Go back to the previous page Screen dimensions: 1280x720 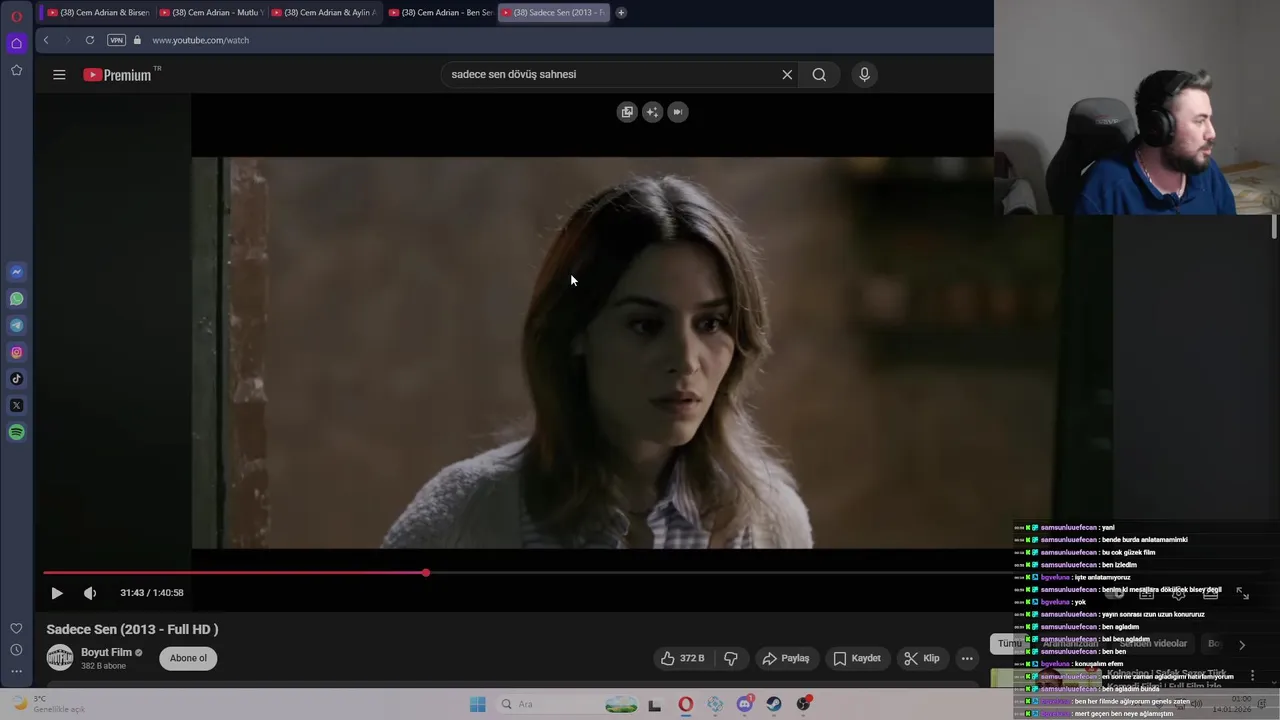point(46,40)
